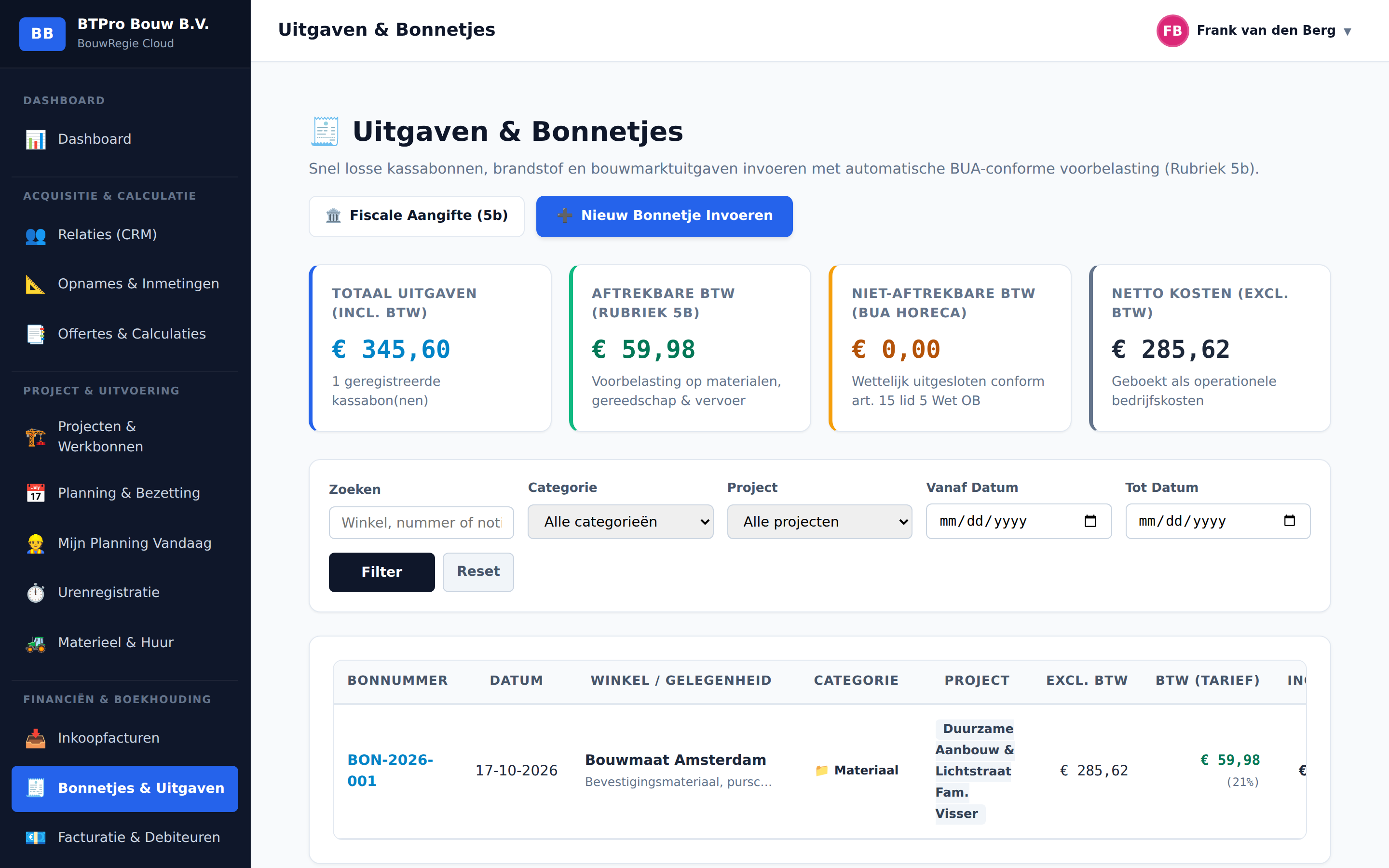Click the FB user avatar
The height and width of the screenshot is (868, 1389).
pos(1172,30)
